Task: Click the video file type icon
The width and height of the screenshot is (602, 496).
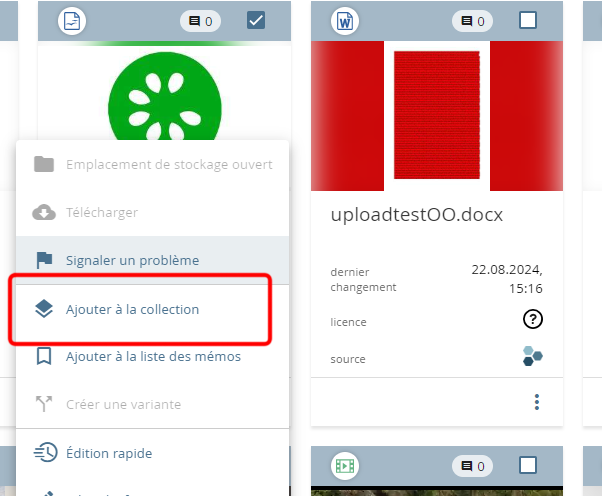Action: pyautogui.click(x=345, y=466)
